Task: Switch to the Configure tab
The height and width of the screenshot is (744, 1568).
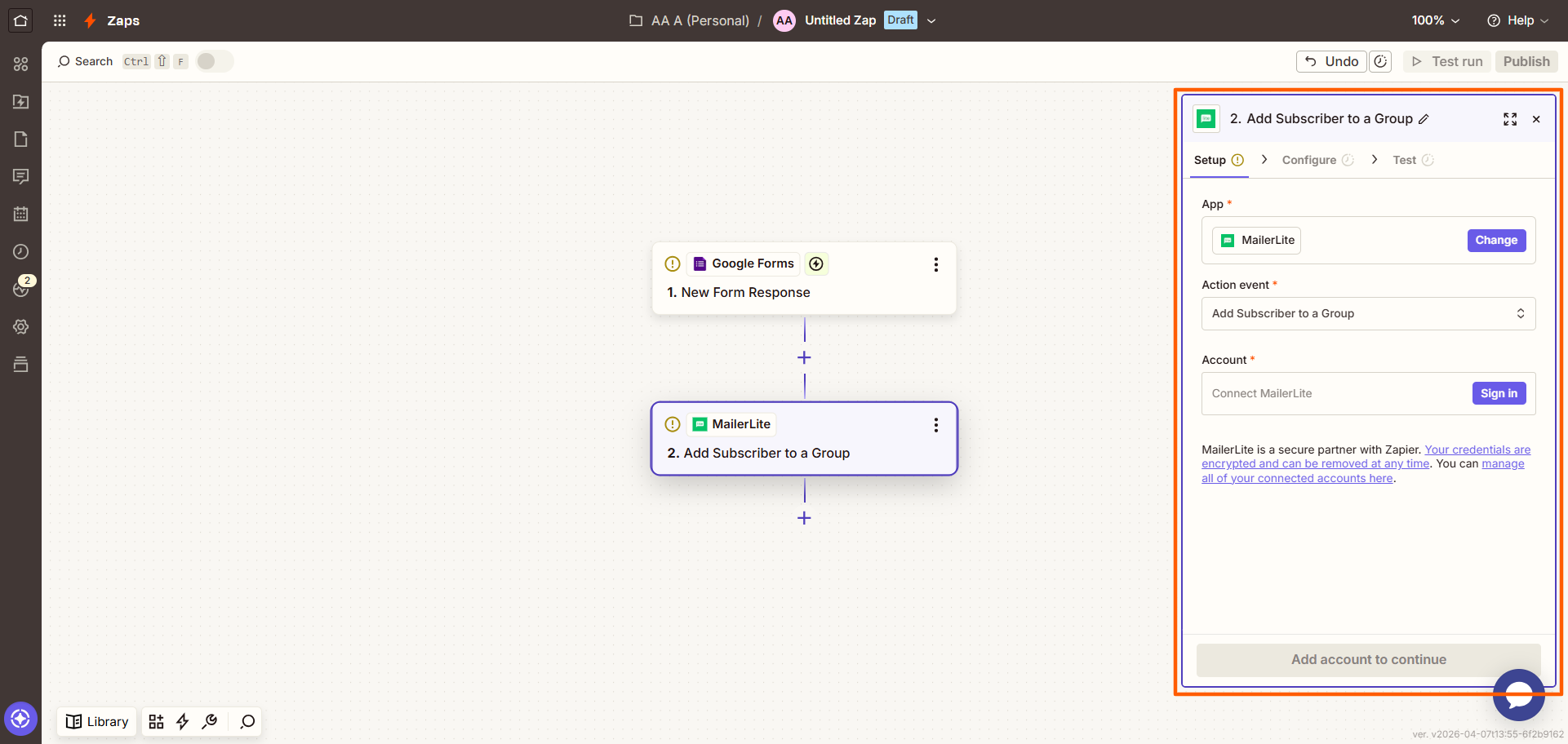Action: (1317, 161)
